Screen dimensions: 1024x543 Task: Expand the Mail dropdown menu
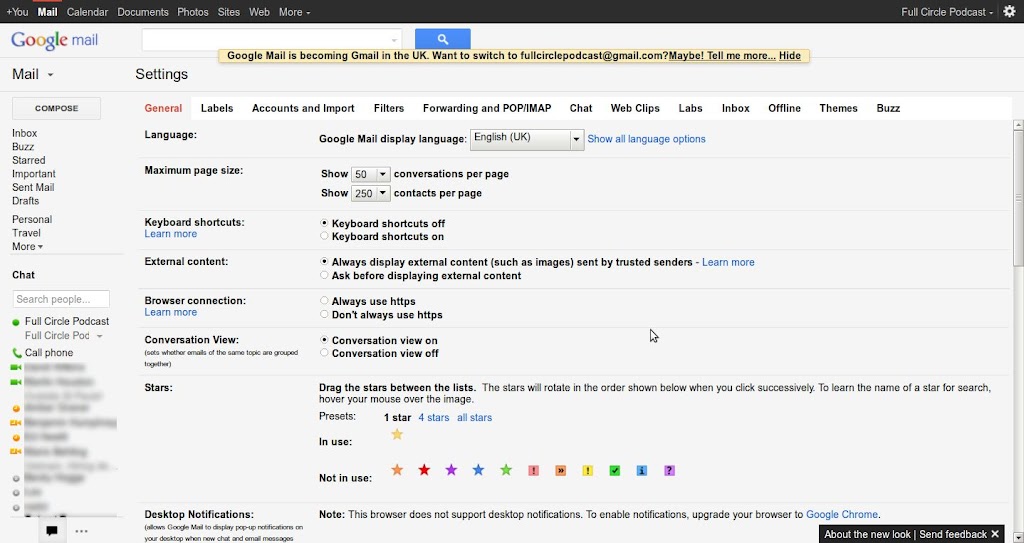coord(33,74)
